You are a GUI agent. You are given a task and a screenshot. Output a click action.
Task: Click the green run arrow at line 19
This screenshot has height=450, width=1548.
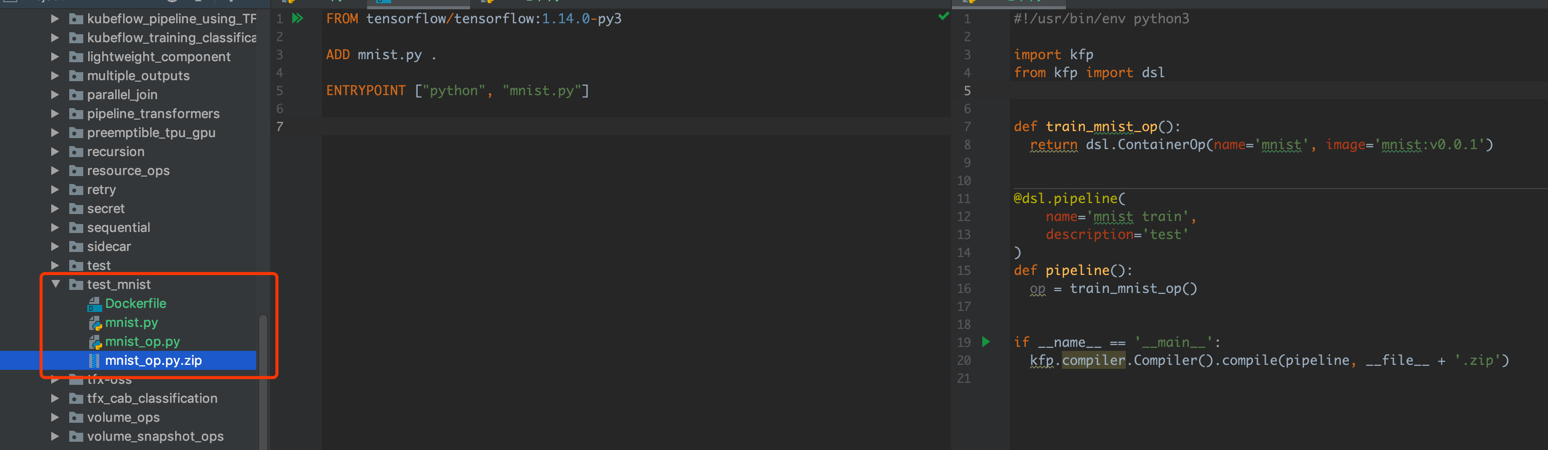pos(986,342)
